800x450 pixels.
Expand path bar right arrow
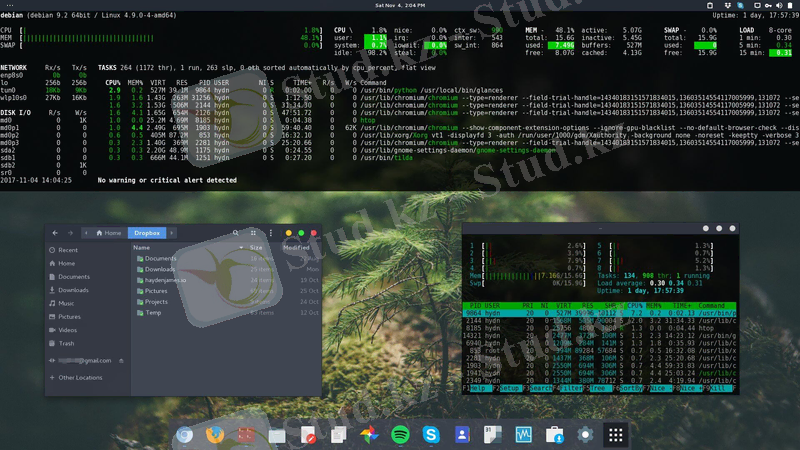[171, 233]
